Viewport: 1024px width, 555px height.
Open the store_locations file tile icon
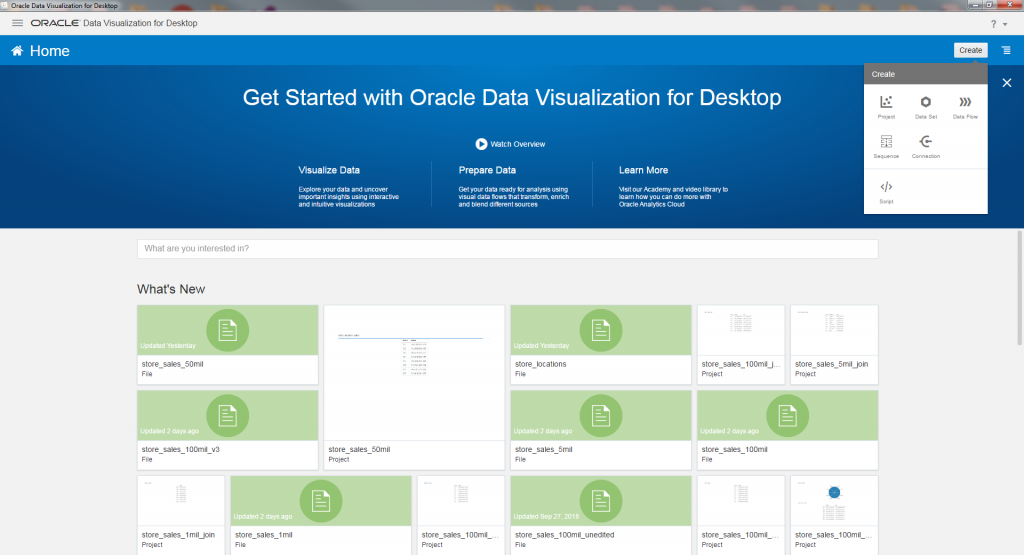[601, 330]
